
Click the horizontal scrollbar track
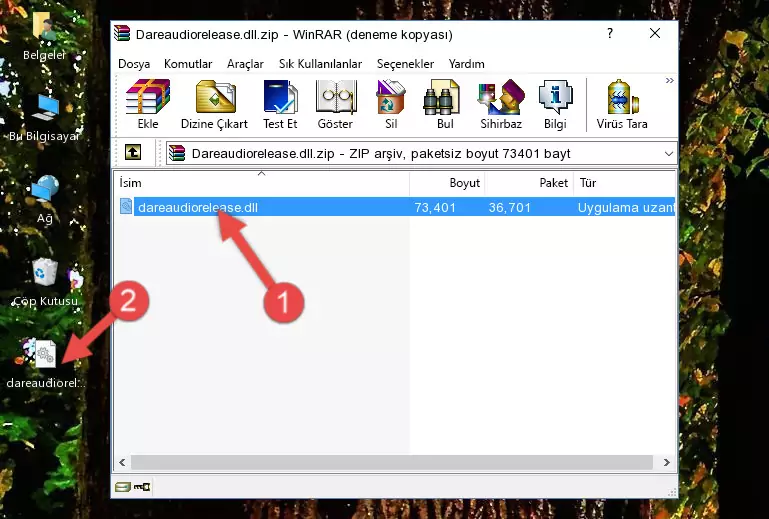(392, 462)
